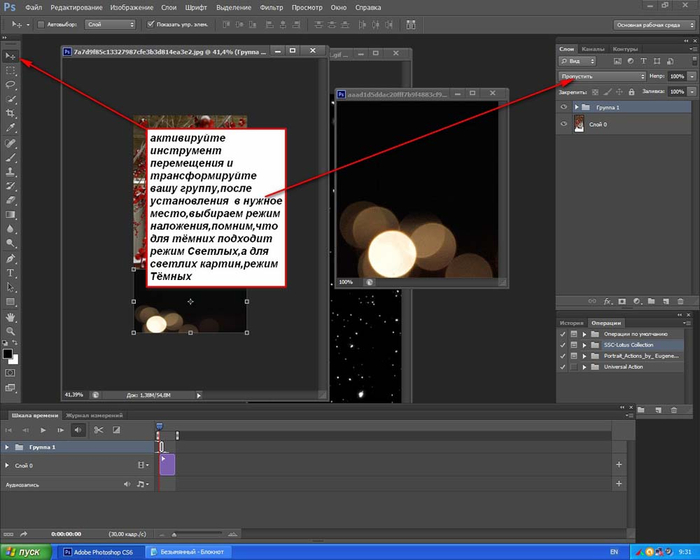Select the Eyedropper tool
Screen dimensions: 700x560
10,128
